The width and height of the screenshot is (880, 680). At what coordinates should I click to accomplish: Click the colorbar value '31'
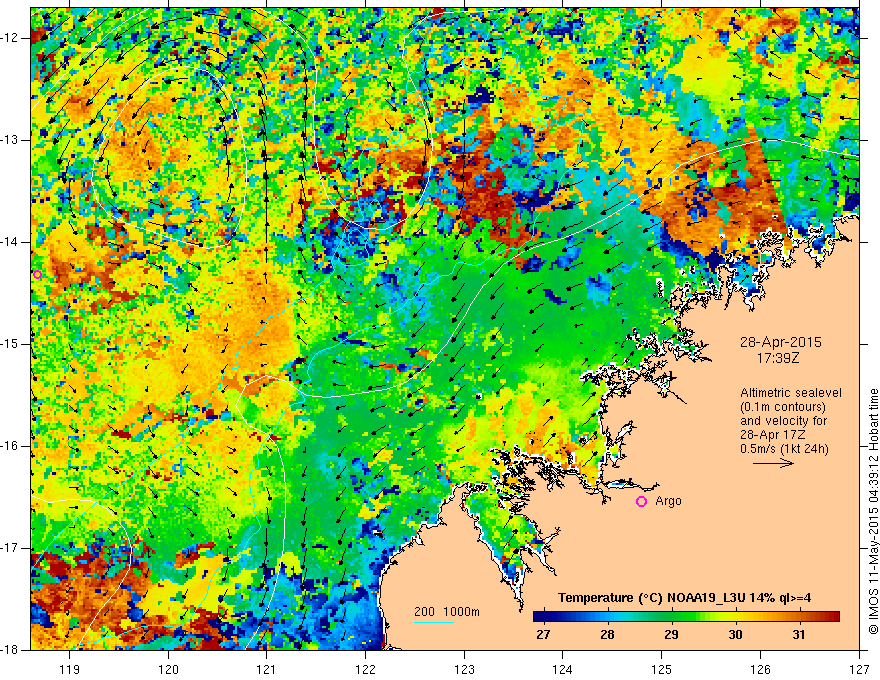click(799, 635)
